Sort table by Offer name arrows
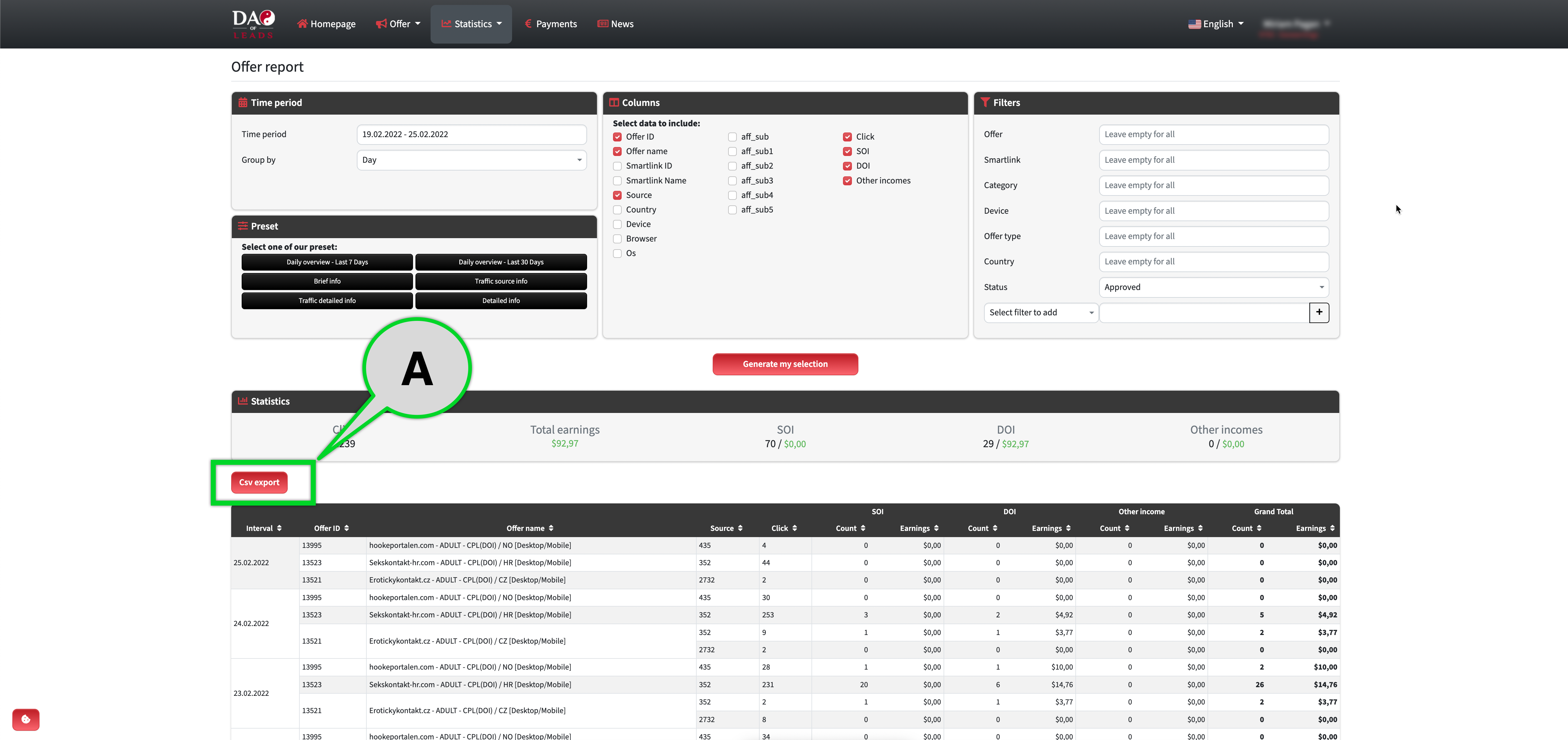The height and width of the screenshot is (740, 1568). [x=551, y=528]
